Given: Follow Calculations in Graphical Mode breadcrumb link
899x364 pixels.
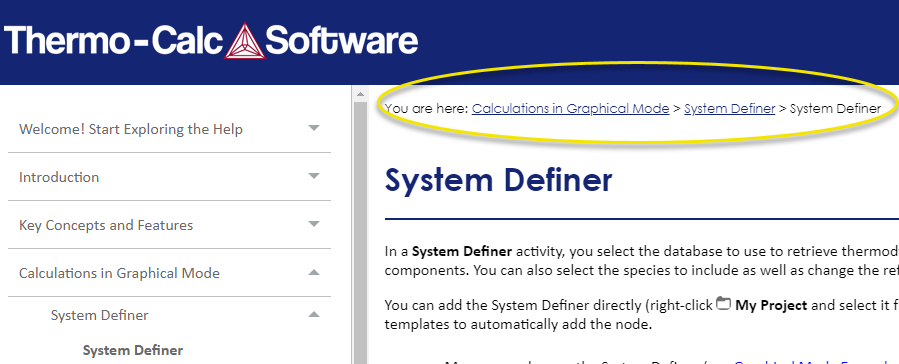Looking at the screenshot, I should click(x=570, y=108).
